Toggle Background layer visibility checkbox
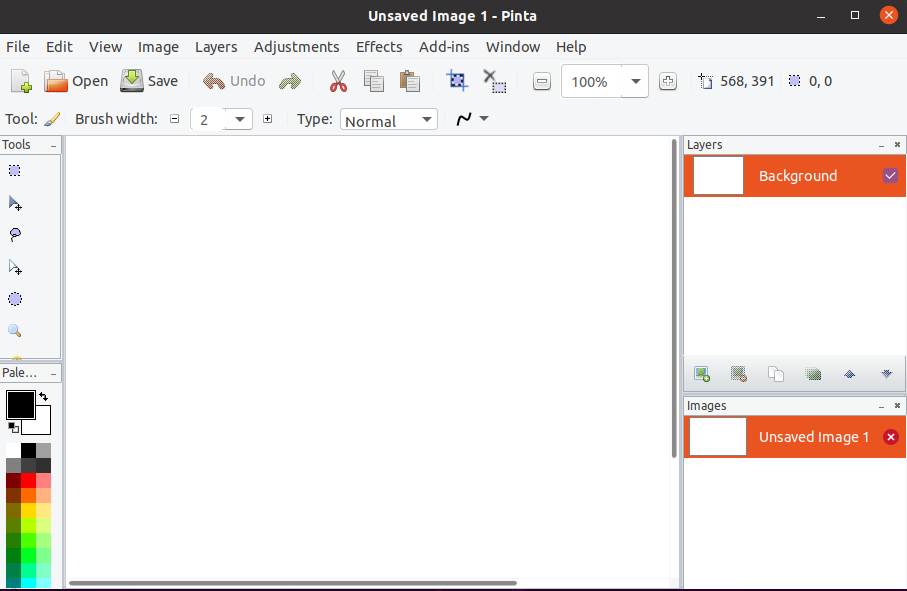This screenshot has width=907, height=591. click(890, 176)
